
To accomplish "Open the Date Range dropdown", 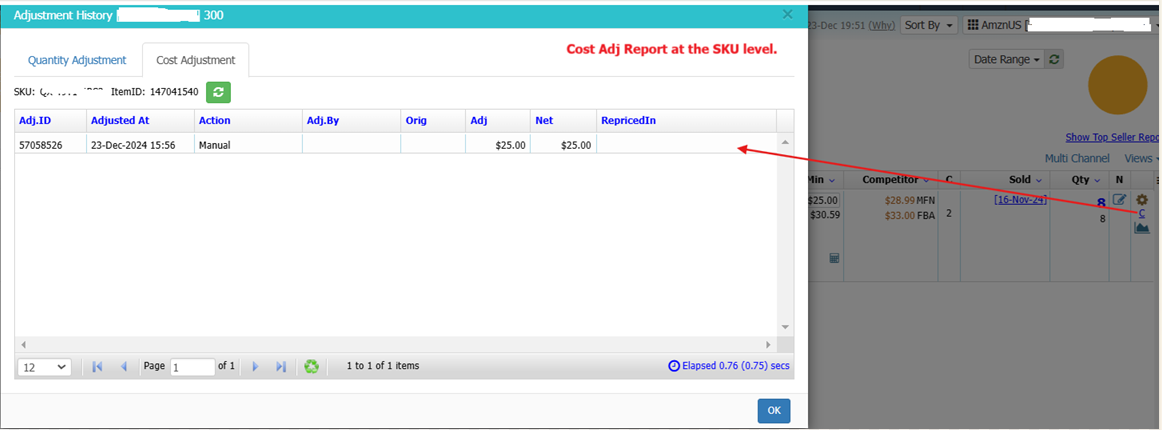I will [x=1005, y=59].
